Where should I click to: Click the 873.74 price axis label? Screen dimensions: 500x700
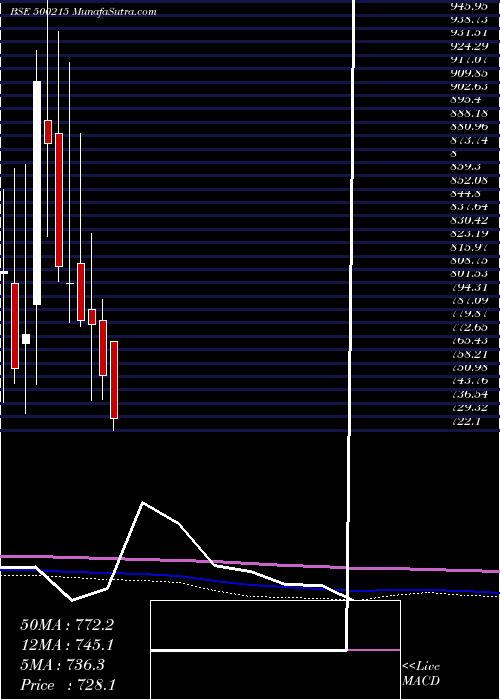pyautogui.click(x=469, y=140)
